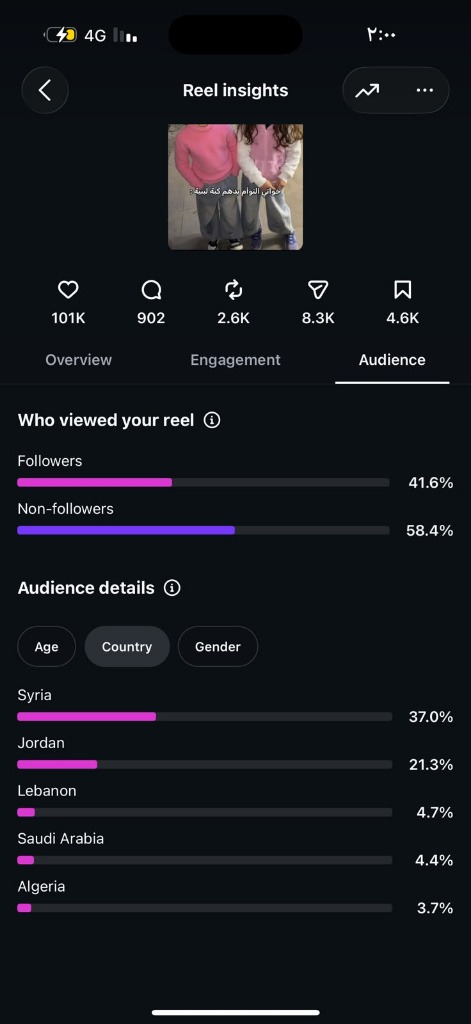The height and width of the screenshot is (1024, 471).
Task: Switch to the Engagement tab
Action: [235, 360]
